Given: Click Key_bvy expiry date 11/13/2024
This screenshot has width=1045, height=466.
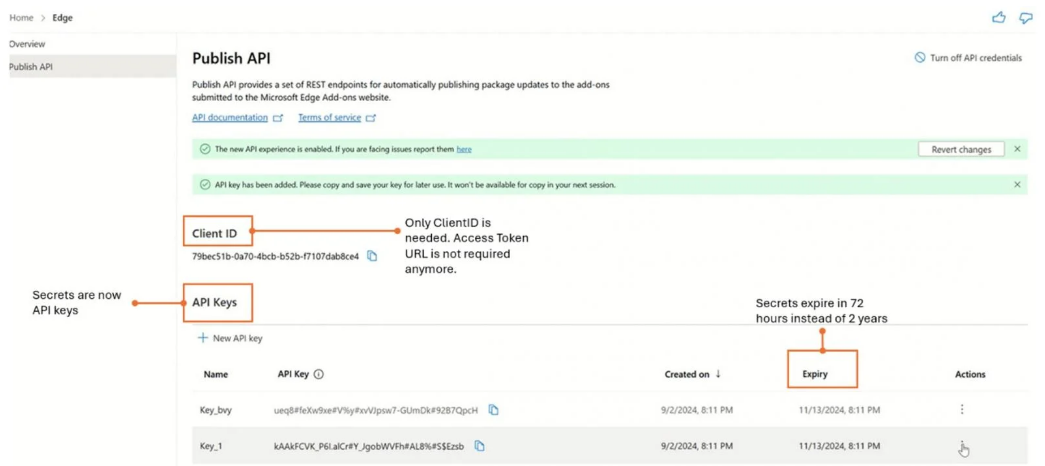Looking at the screenshot, I should point(840,410).
